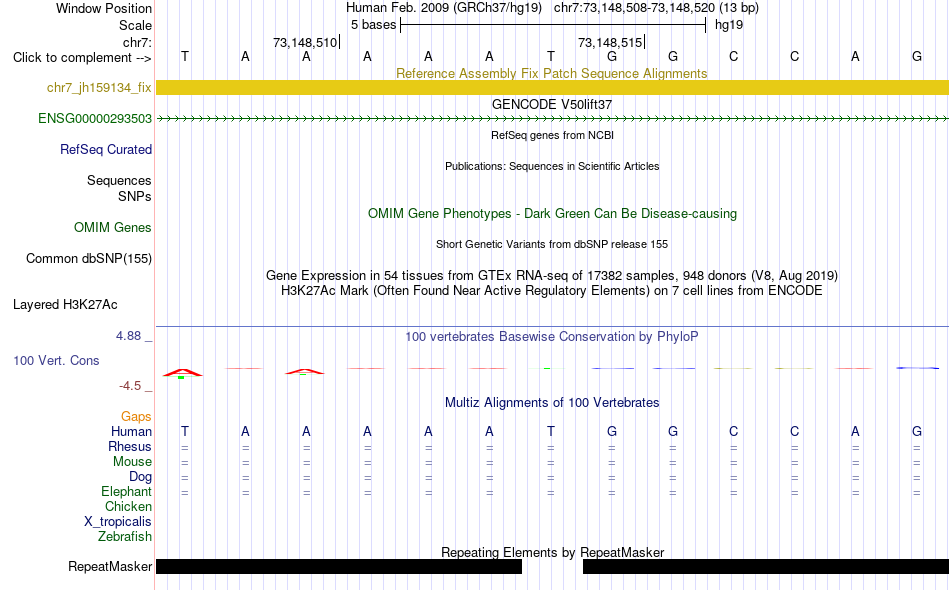
Task: Click the first base T in the sequence ruler
Action: point(185,56)
